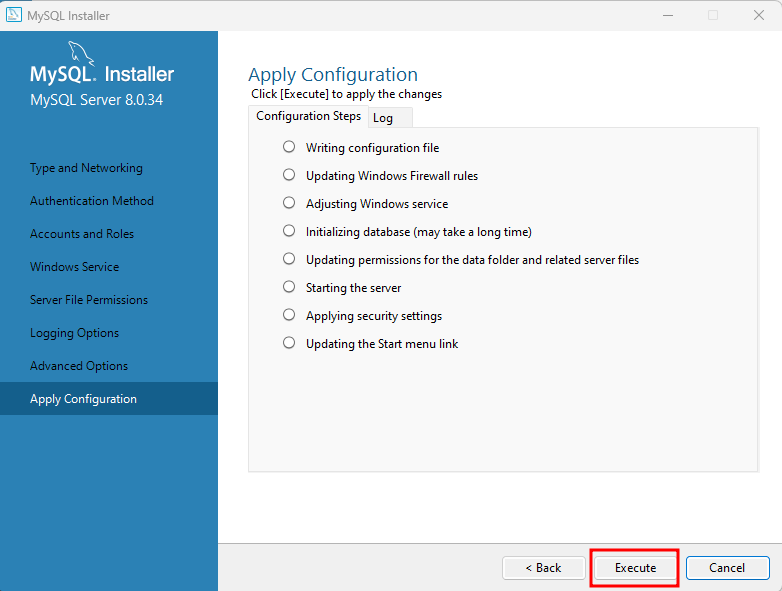The width and height of the screenshot is (782, 591).
Task: Select the Updating the Start menu link circle
Action: point(289,343)
